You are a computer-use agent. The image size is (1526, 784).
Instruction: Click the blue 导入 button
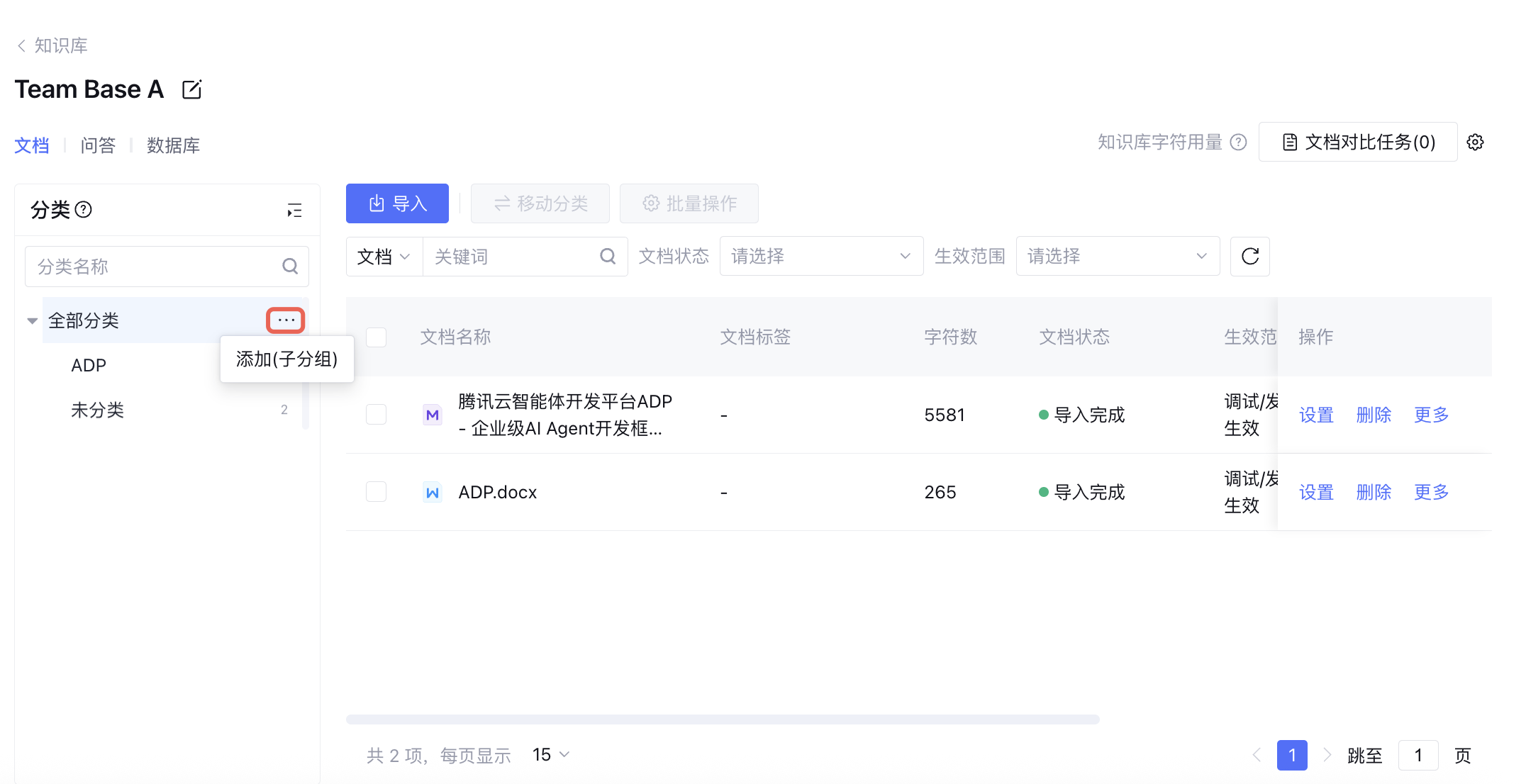pyautogui.click(x=397, y=204)
